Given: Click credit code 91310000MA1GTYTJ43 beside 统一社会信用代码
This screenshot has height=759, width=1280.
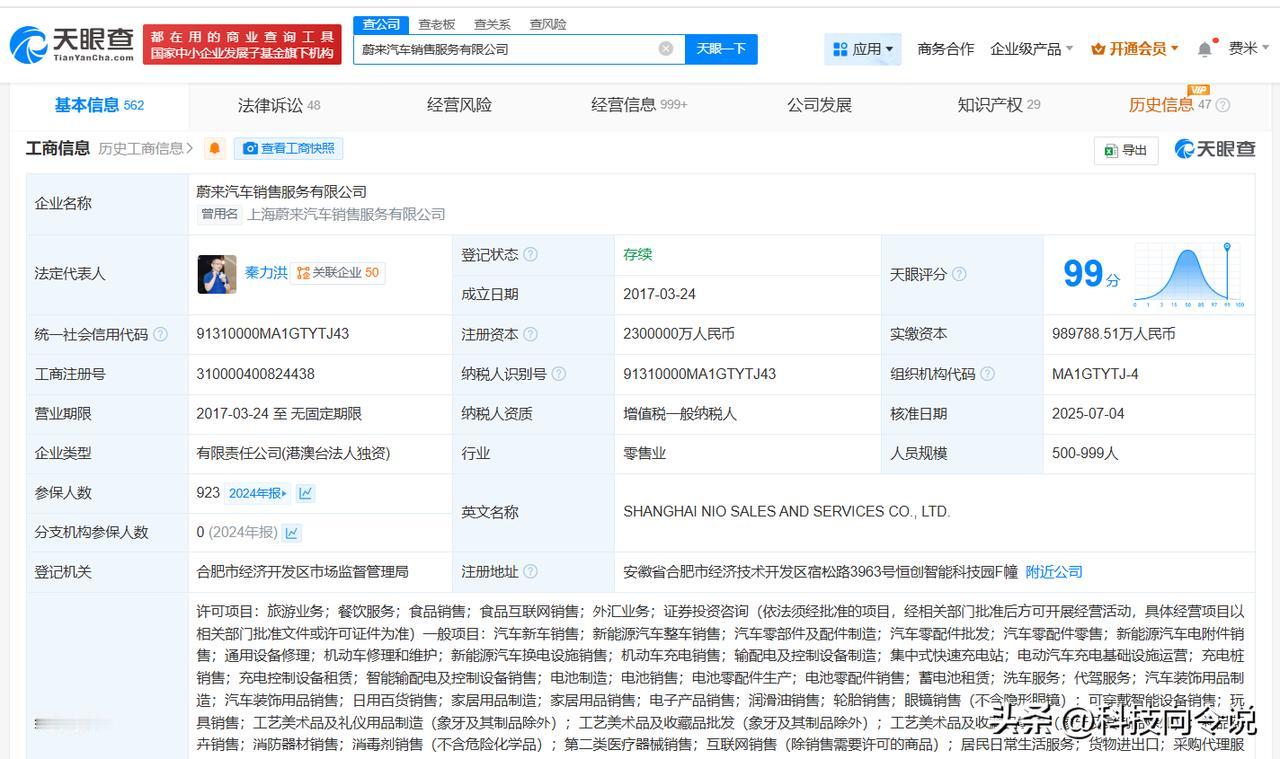Looking at the screenshot, I should (x=273, y=334).
